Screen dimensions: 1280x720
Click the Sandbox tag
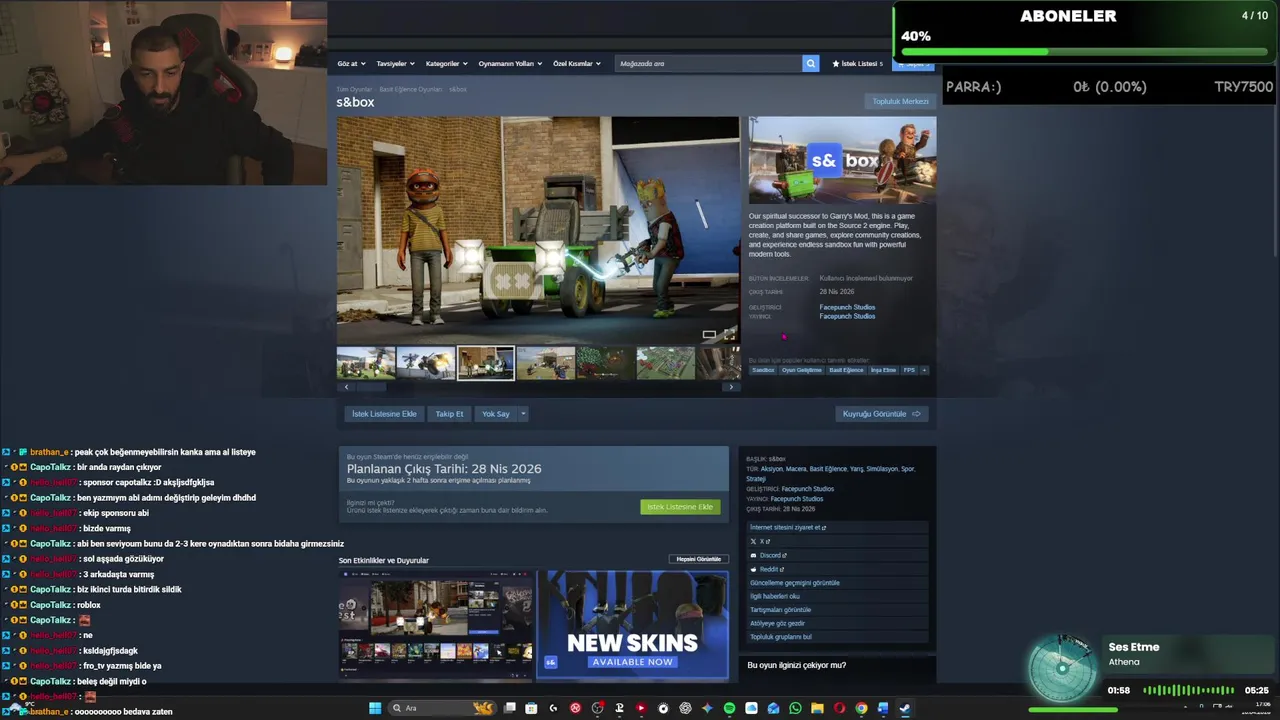pyautogui.click(x=763, y=370)
